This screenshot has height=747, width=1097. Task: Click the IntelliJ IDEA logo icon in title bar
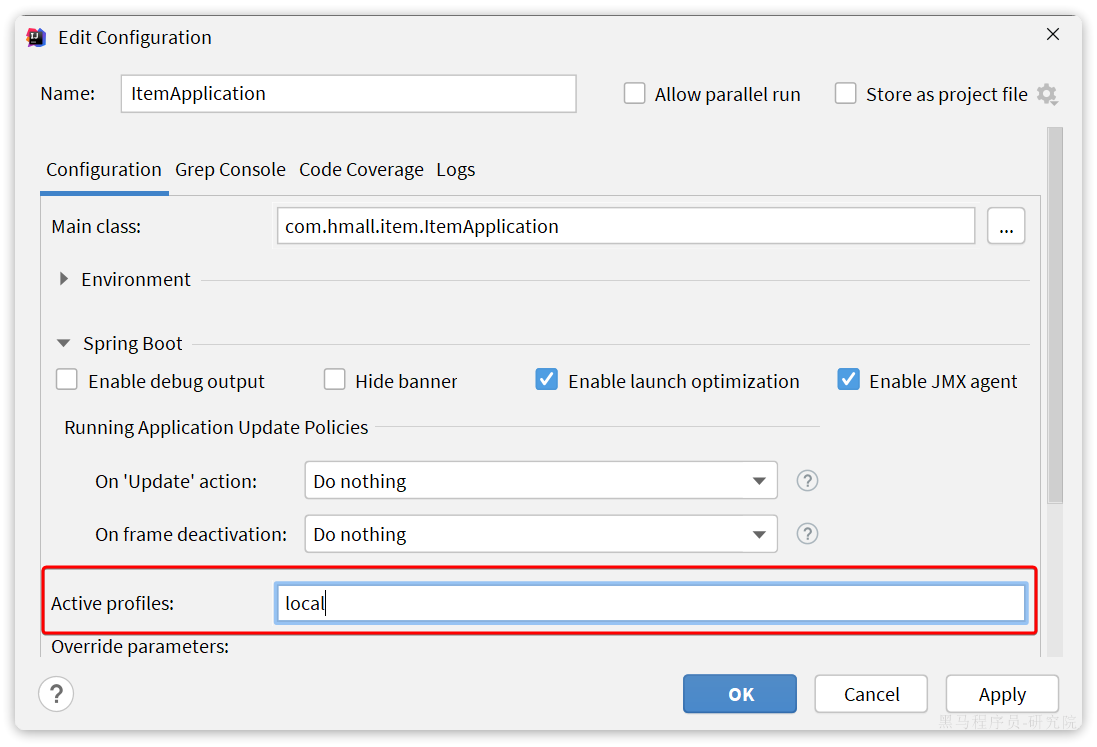point(37,37)
